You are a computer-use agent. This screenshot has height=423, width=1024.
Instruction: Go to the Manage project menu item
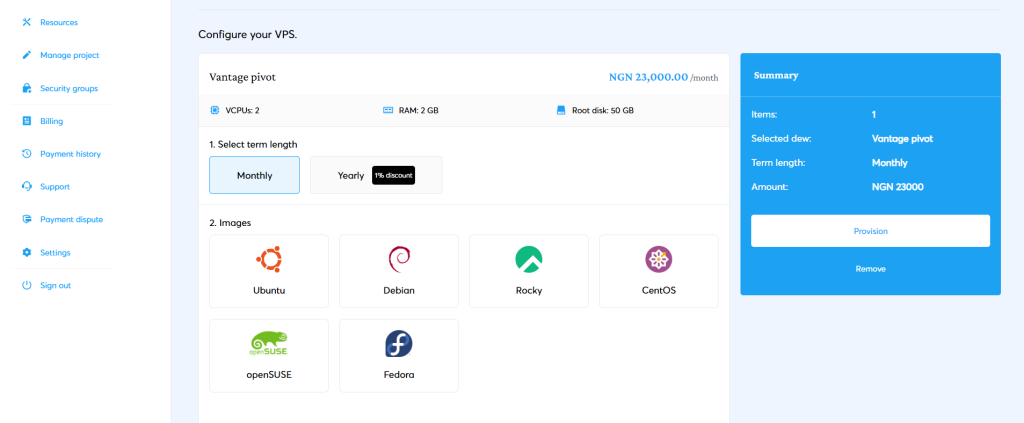69,55
